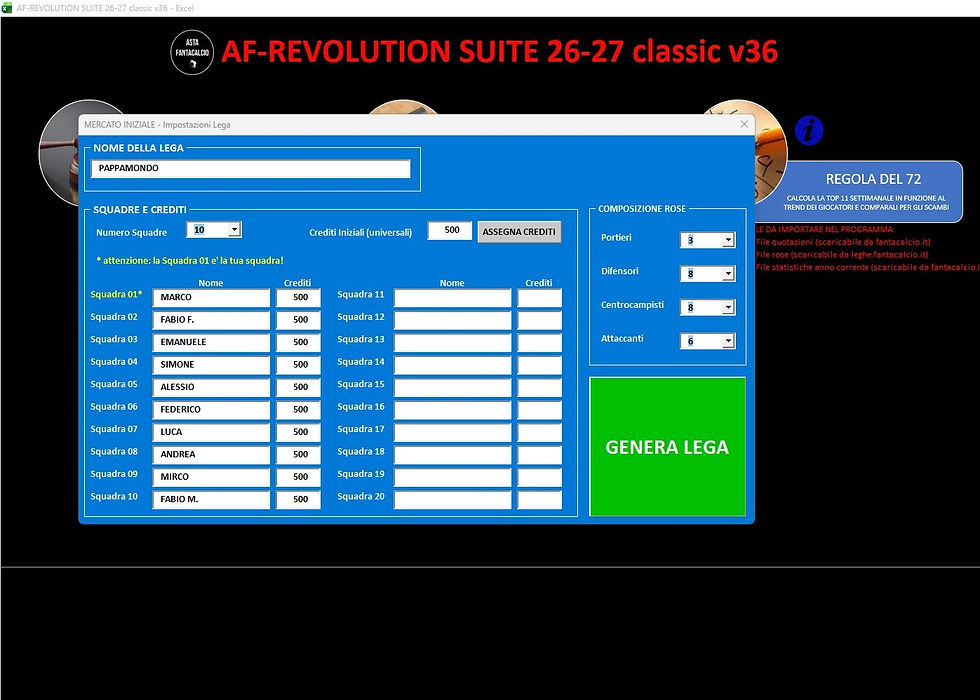The width and height of the screenshot is (980, 700).
Task: Click the Squadra 16 name field
Action: (x=452, y=410)
